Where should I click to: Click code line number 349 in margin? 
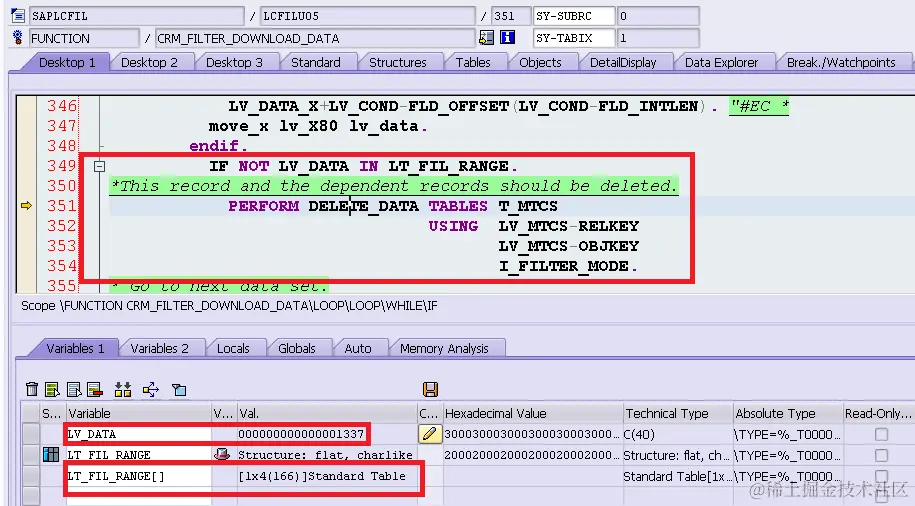tap(62, 166)
